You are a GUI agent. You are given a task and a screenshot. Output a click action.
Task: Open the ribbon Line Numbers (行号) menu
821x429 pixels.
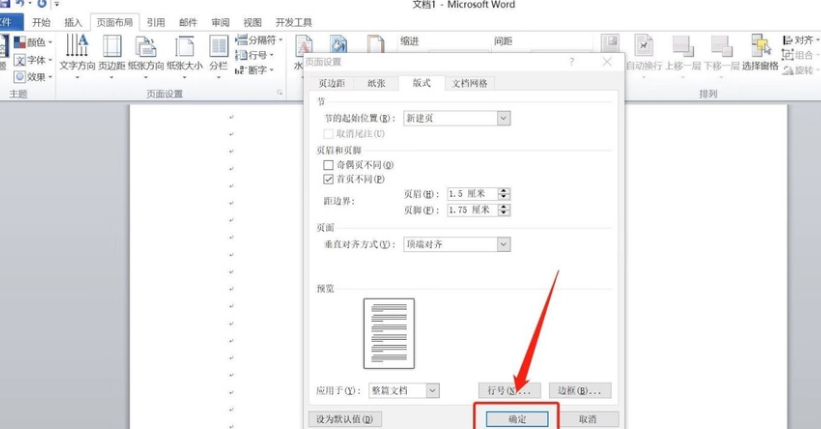click(x=254, y=54)
